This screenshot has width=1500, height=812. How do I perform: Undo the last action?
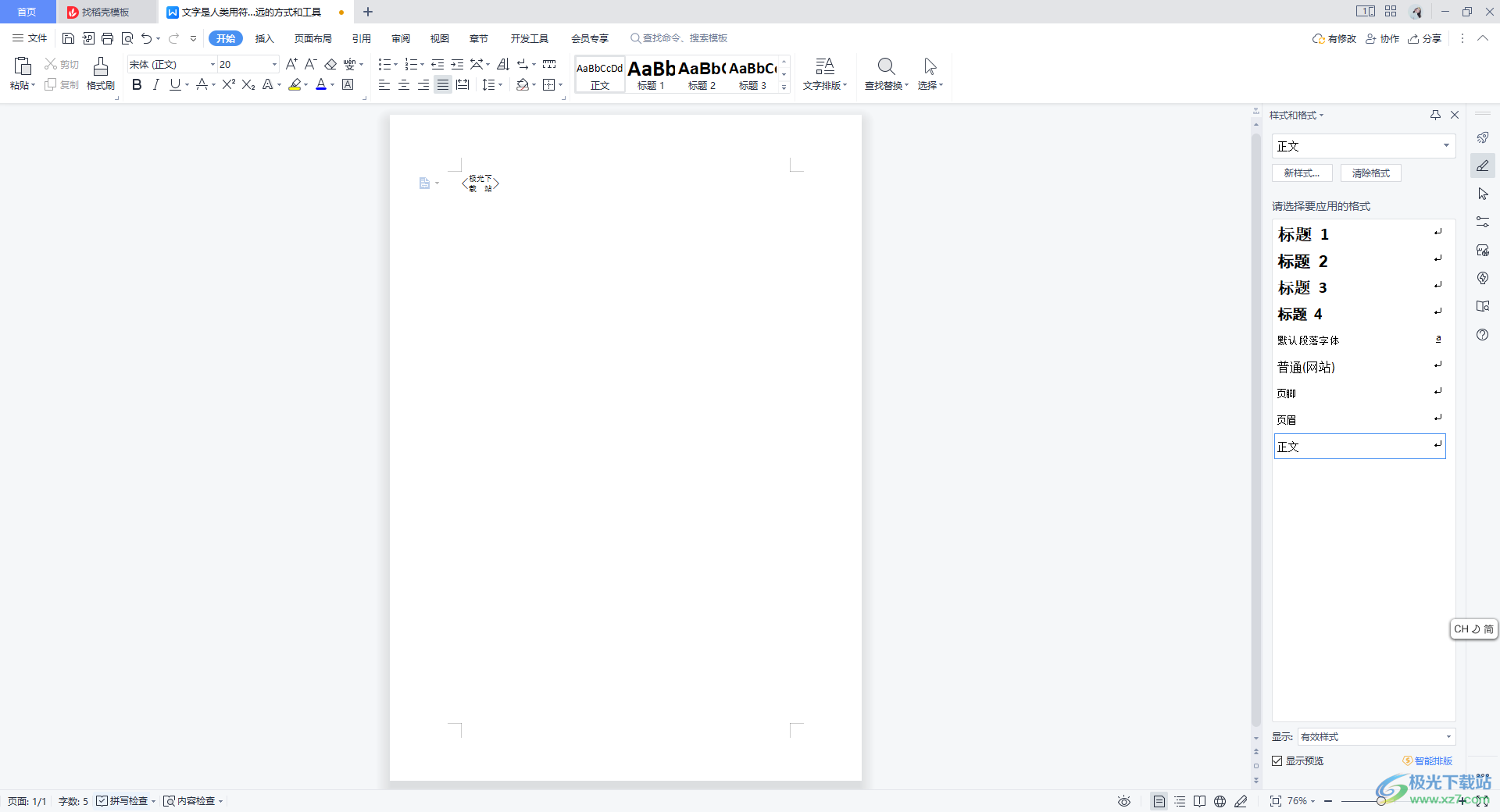click(x=146, y=38)
